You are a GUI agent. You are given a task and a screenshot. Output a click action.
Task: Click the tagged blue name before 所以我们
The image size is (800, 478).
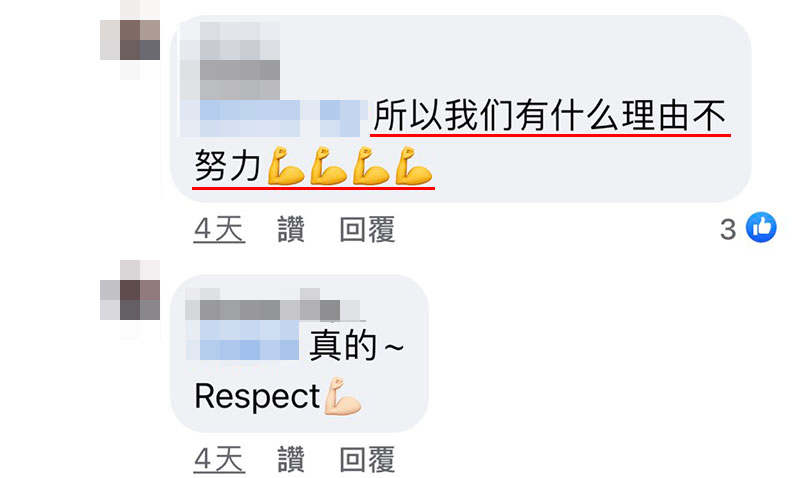click(x=273, y=118)
